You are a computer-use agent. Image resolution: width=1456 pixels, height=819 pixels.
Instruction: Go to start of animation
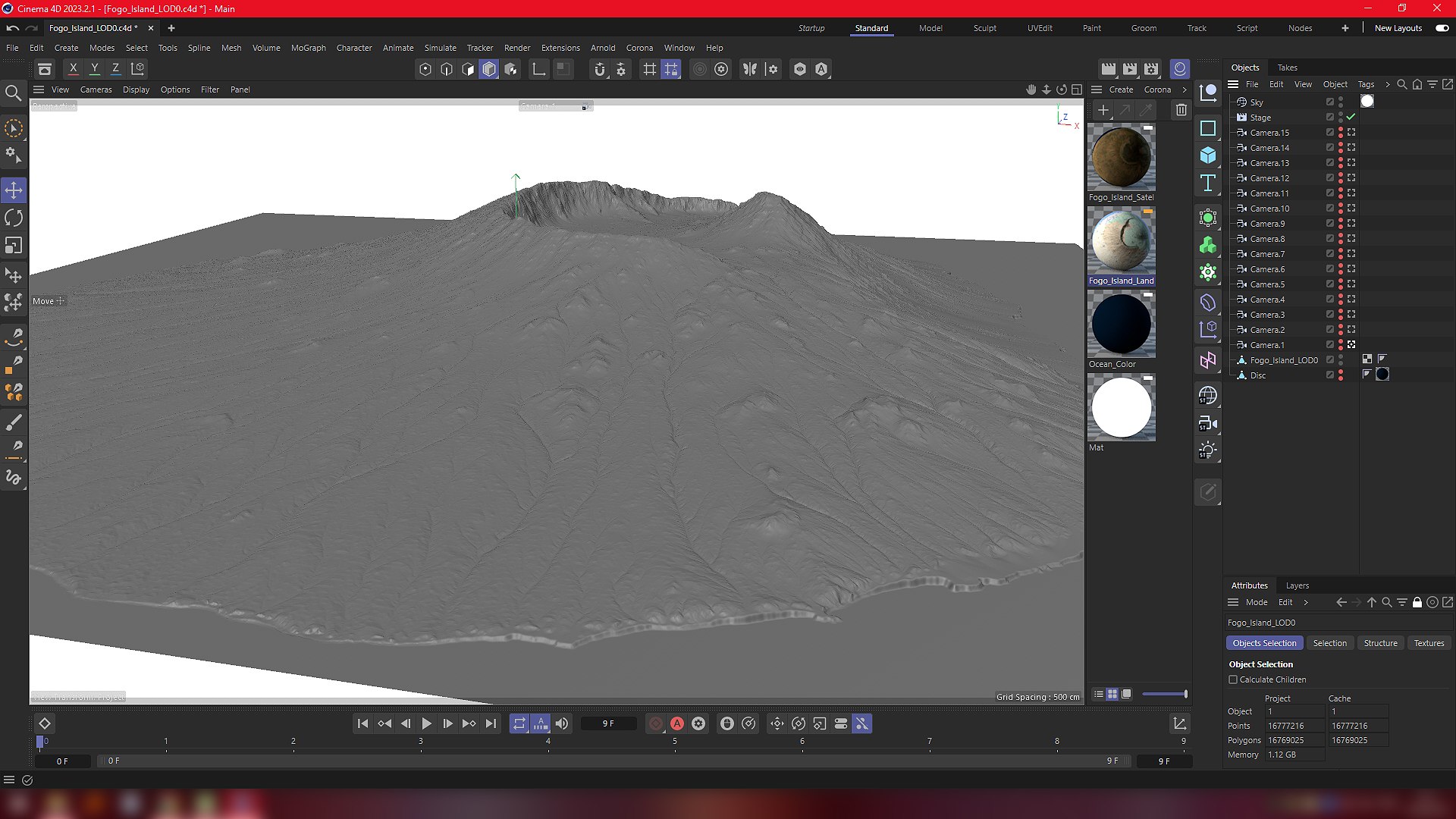point(362,724)
